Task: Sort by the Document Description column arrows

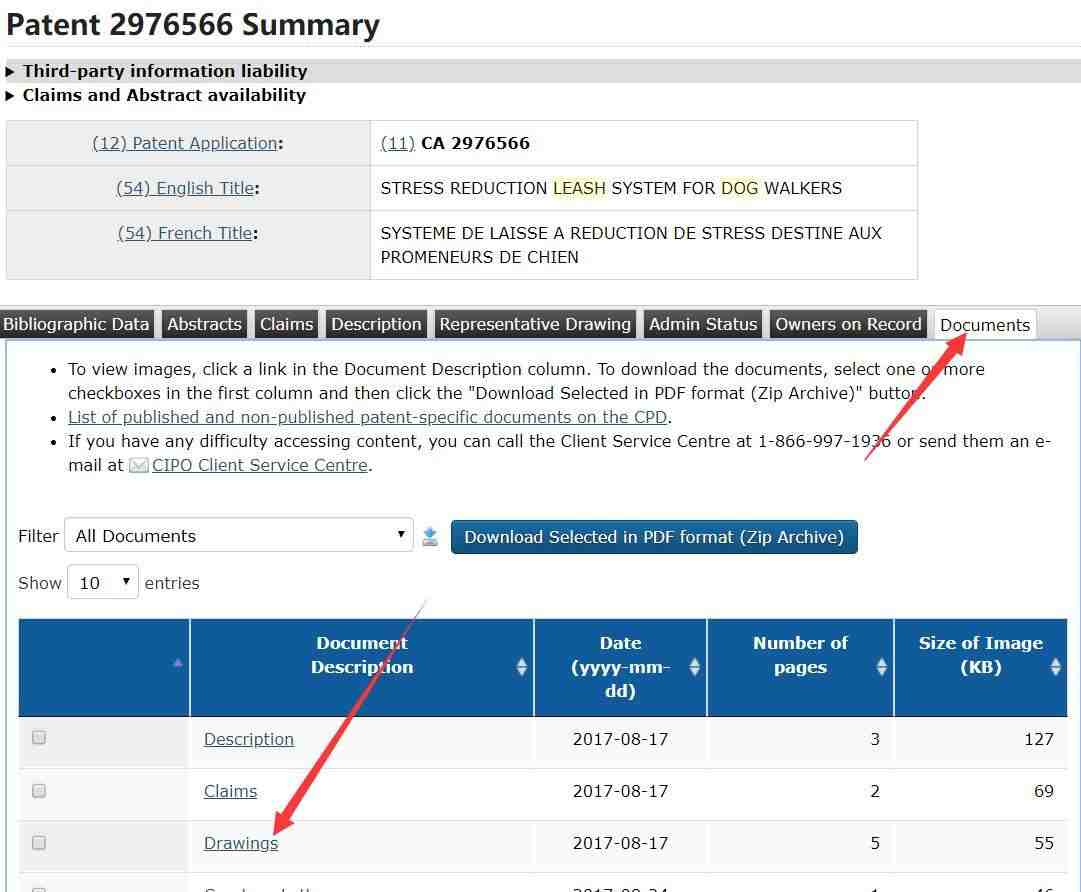Action: [x=521, y=667]
